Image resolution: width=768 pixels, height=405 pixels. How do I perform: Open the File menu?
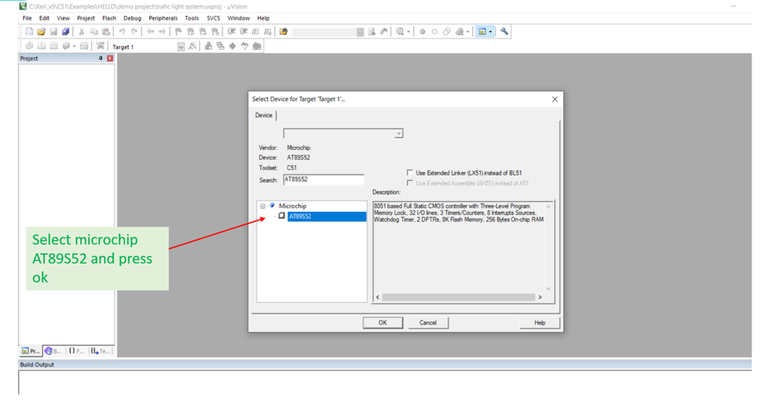pyautogui.click(x=27, y=18)
